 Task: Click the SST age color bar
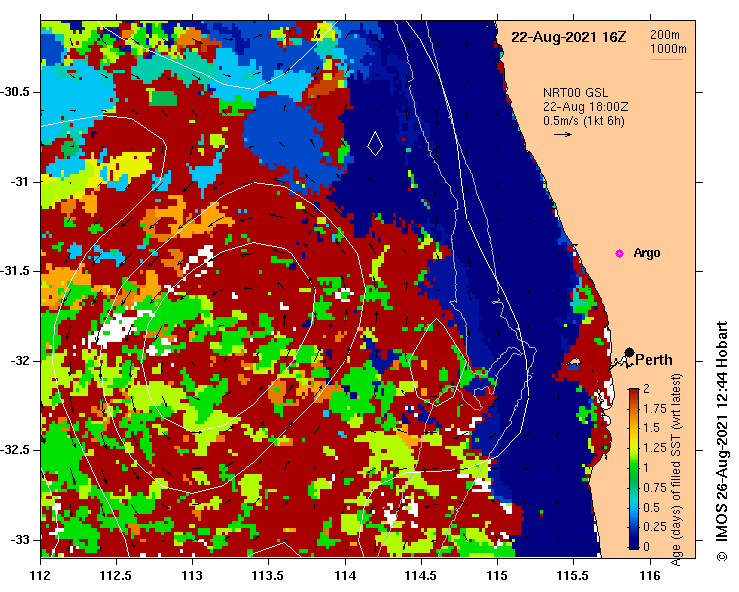pyautogui.click(x=634, y=469)
